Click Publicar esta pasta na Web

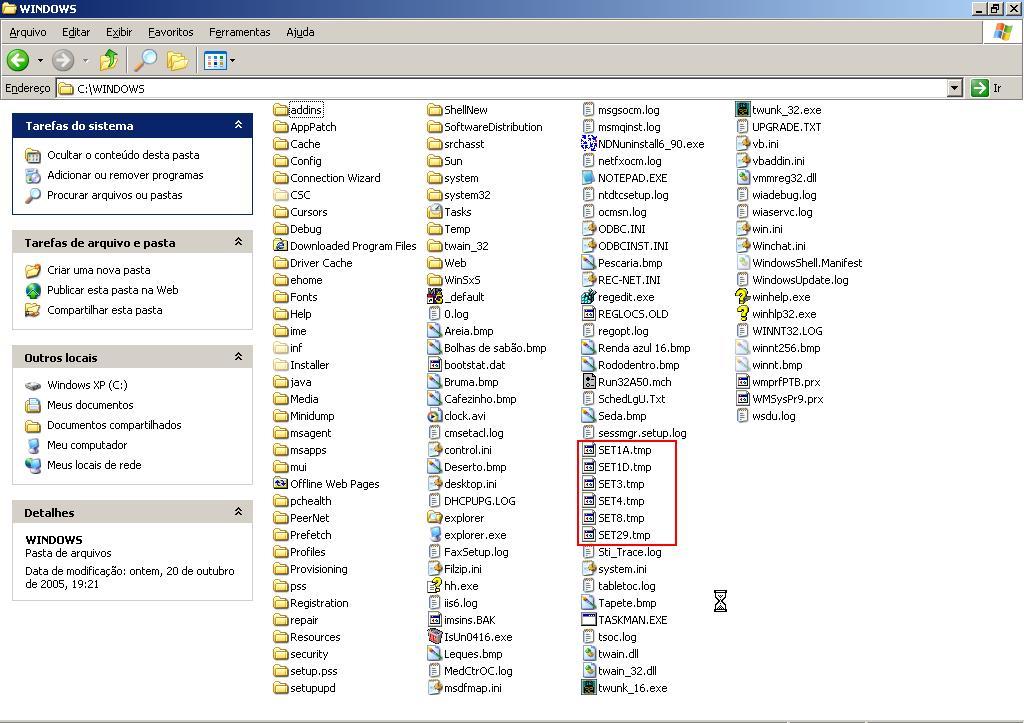point(112,290)
